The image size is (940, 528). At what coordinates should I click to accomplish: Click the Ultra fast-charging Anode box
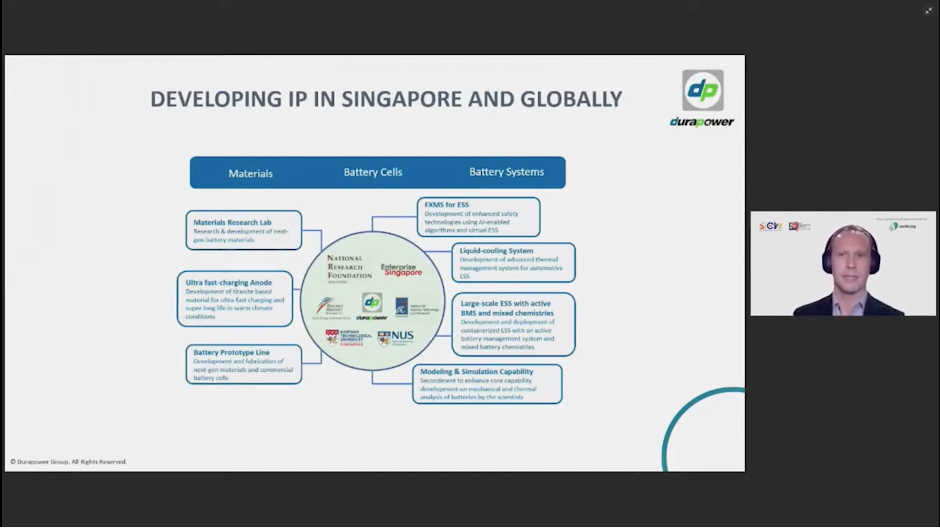(235, 298)
